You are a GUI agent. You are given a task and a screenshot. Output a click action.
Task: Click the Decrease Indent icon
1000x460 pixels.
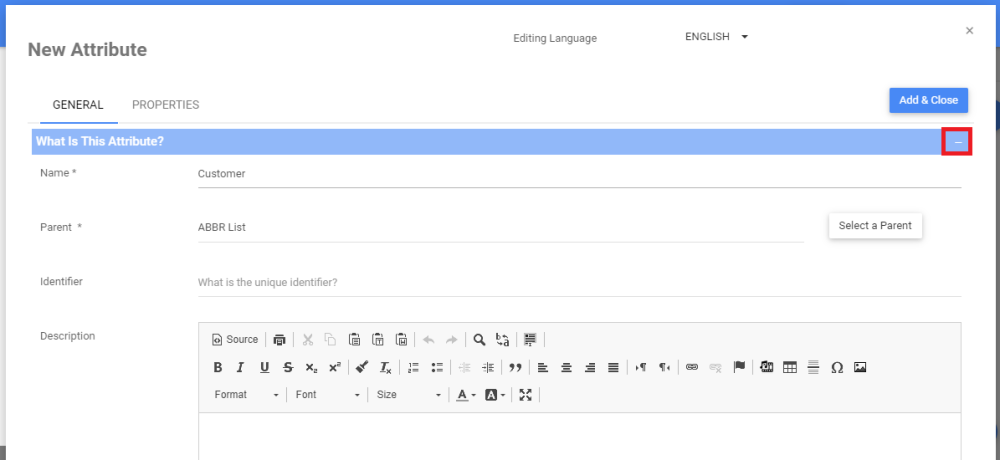[465, 367]
